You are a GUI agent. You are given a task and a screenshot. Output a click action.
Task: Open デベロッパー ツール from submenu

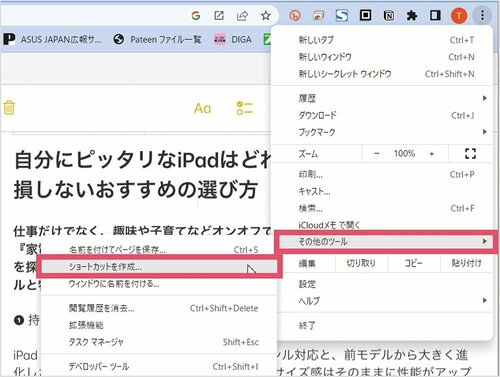point(159,367)
